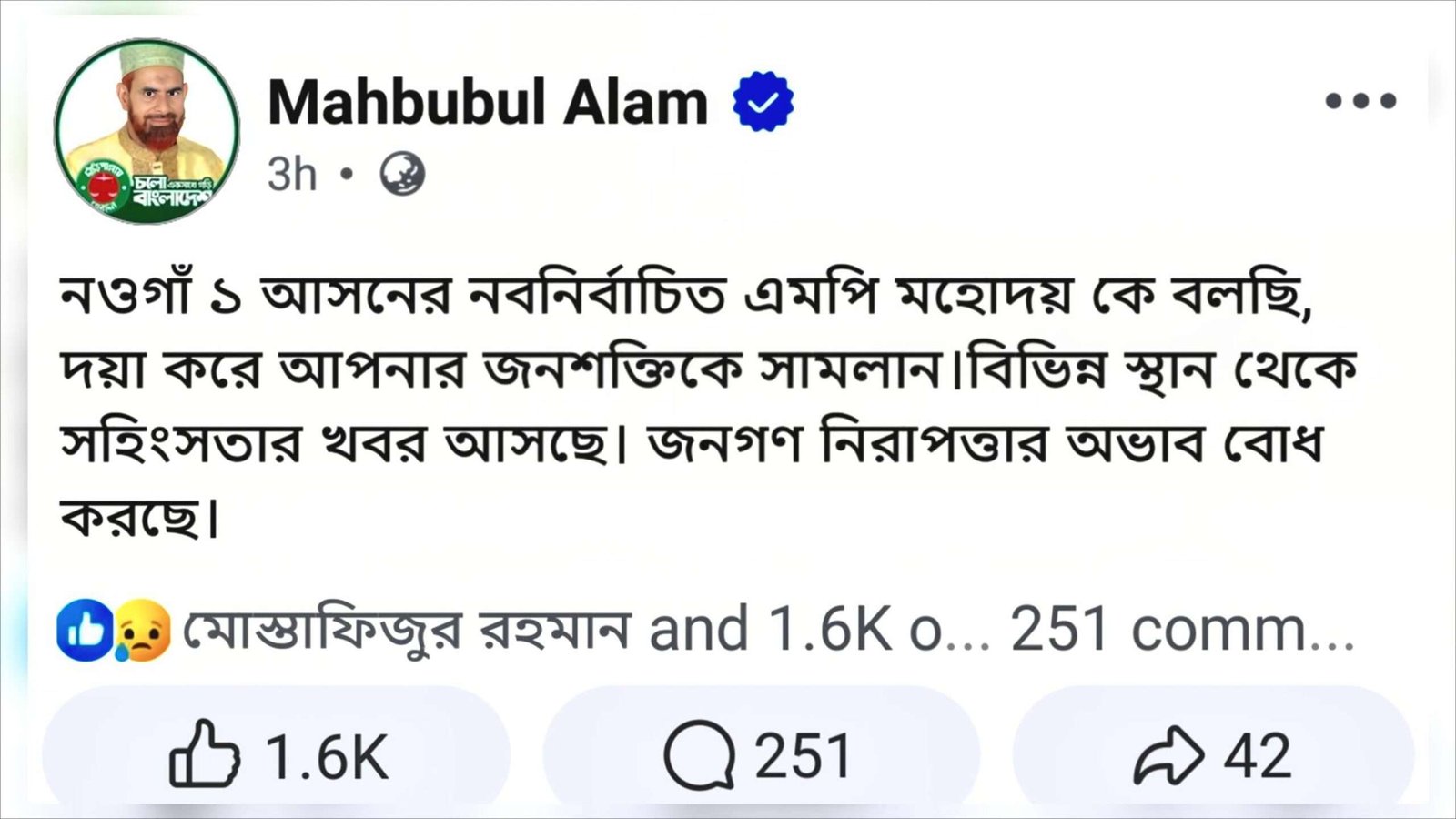Click the blue Like reaction emoji
Image resolution: width=1456 pixels, height=819 pixels.
(85, 629)
